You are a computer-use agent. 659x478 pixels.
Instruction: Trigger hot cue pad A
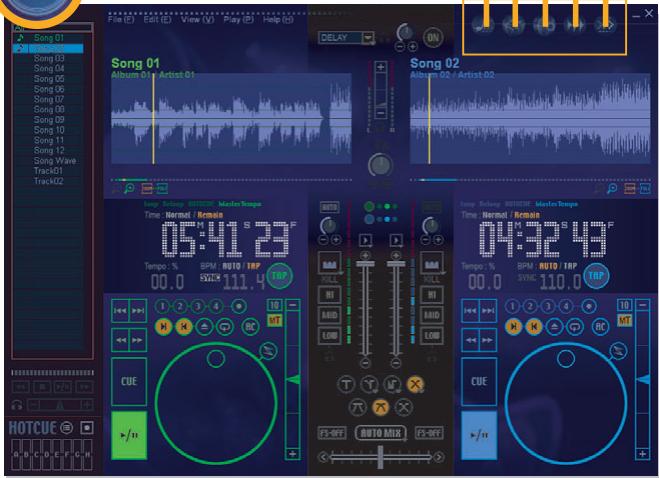[16, 454]
